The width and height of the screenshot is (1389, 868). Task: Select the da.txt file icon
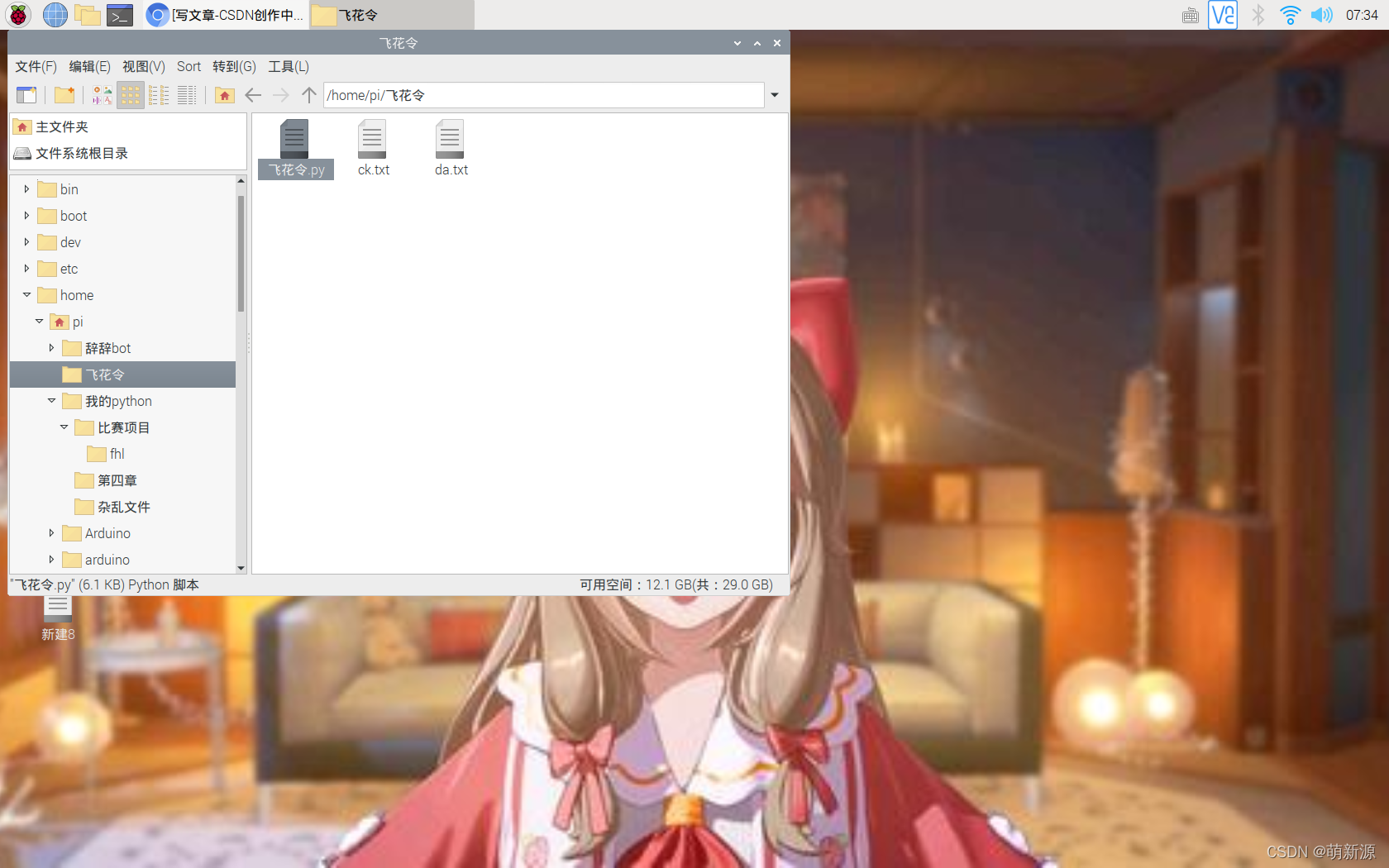[x=451, y=149]
